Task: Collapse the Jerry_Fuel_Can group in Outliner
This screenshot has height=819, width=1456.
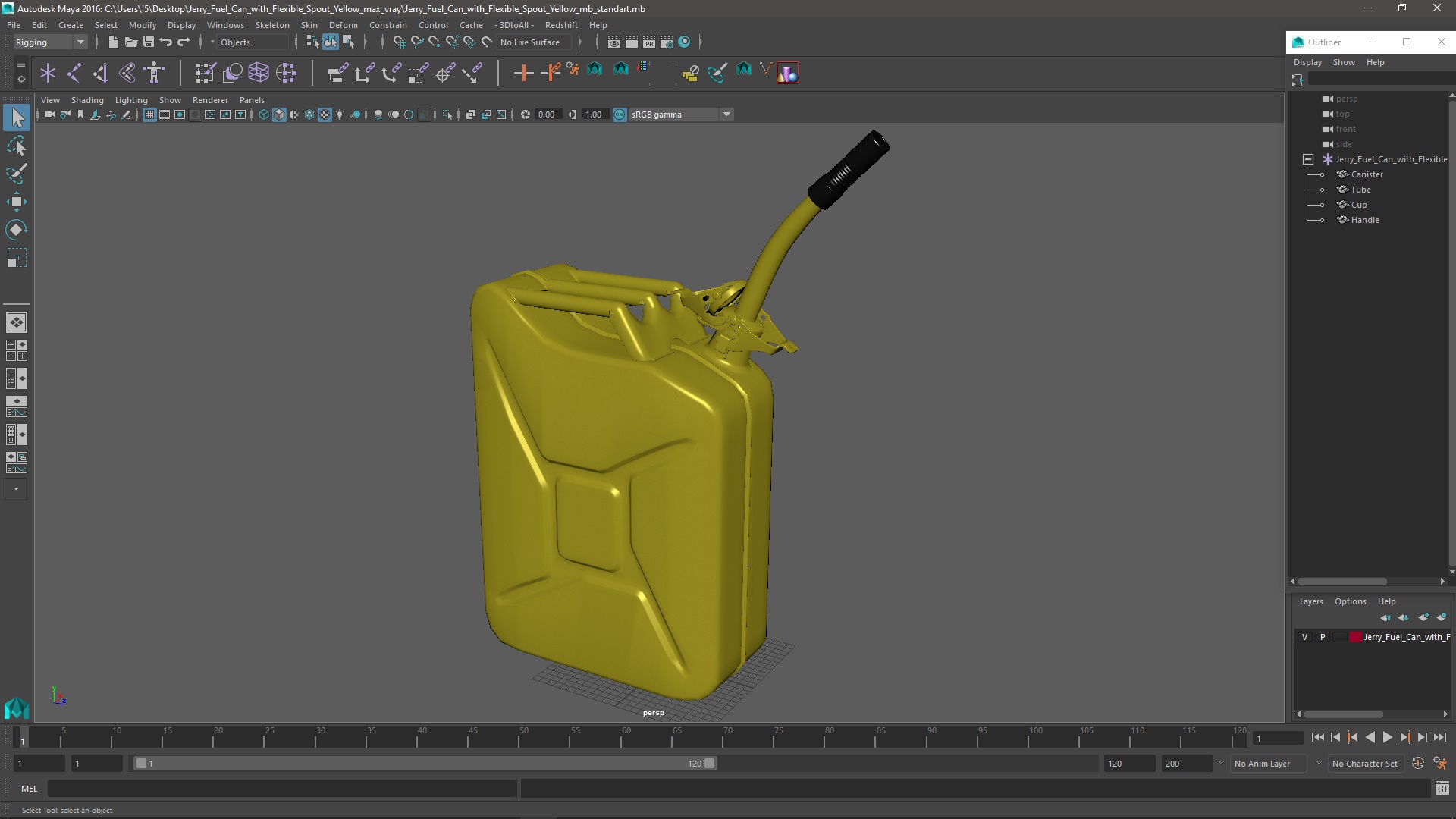Action: click(1308, 159)
